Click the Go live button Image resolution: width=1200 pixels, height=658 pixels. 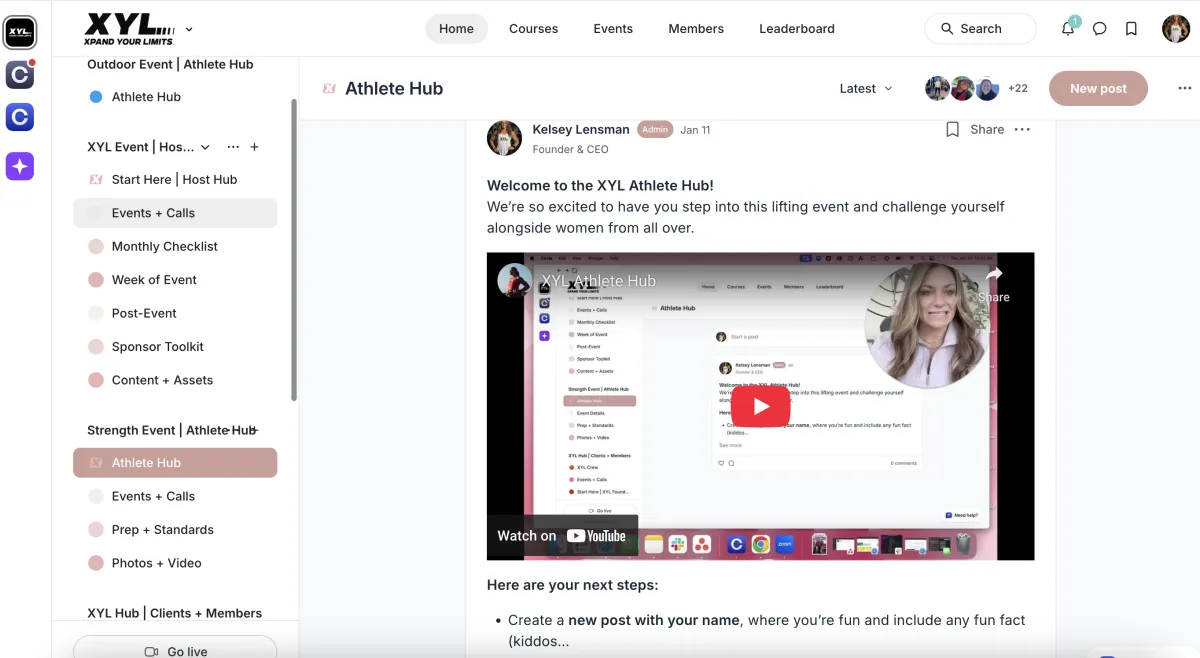click(x=175, y=650)
